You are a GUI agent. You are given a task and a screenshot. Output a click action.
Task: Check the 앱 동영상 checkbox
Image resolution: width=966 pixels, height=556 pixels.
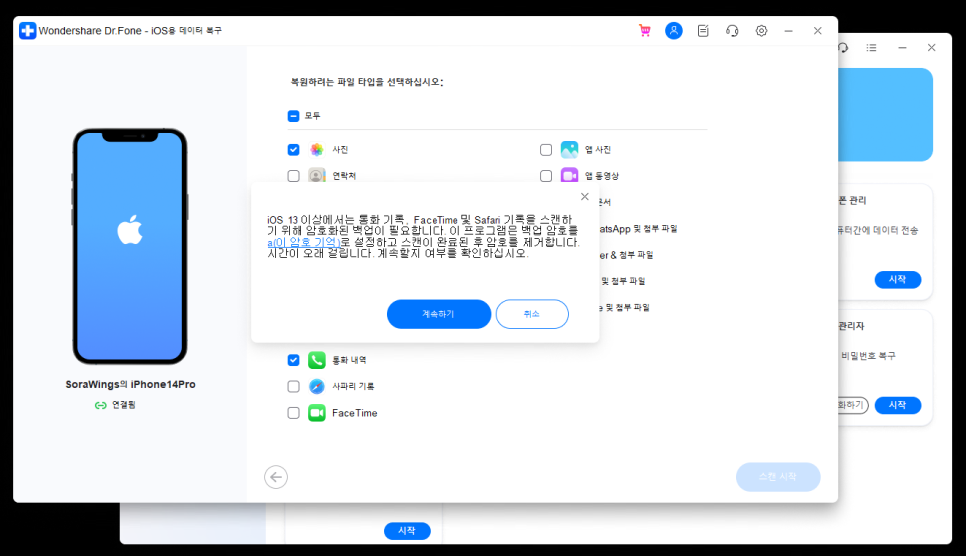546,176
